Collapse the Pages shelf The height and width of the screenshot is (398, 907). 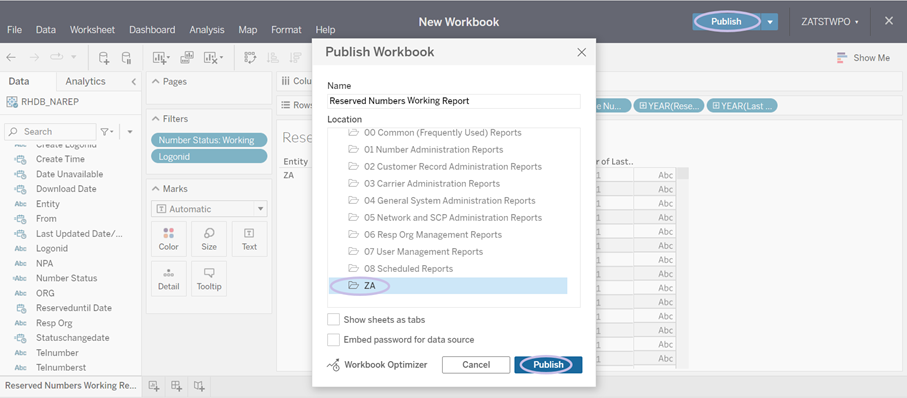(156, 82)
